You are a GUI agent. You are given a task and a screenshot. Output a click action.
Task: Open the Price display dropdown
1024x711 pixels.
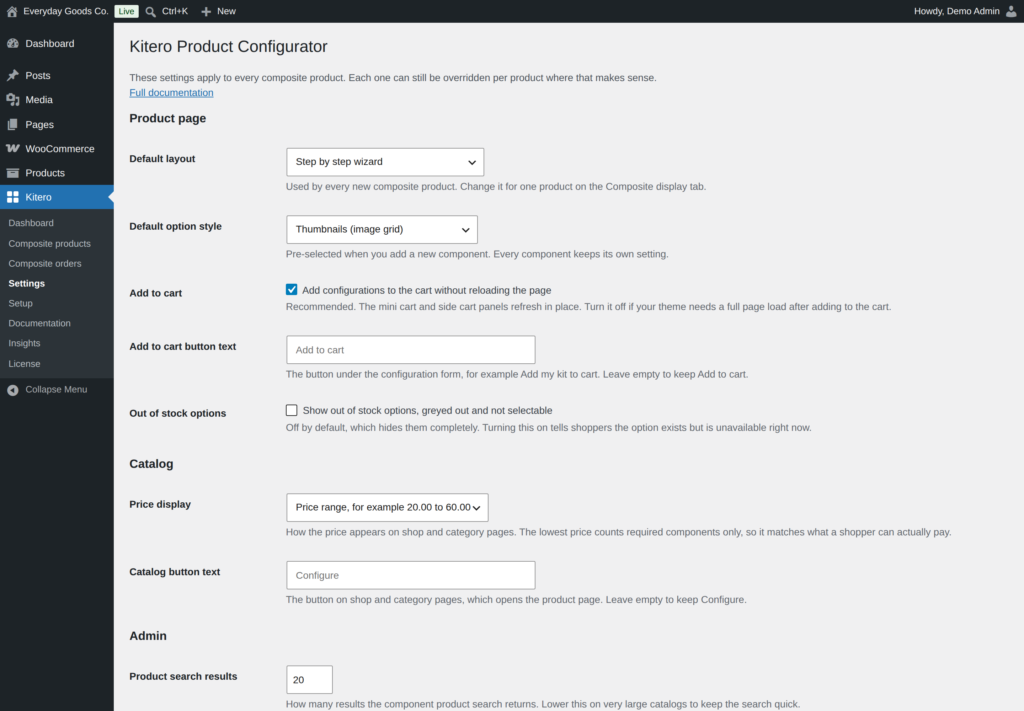(x=387, y=507)
